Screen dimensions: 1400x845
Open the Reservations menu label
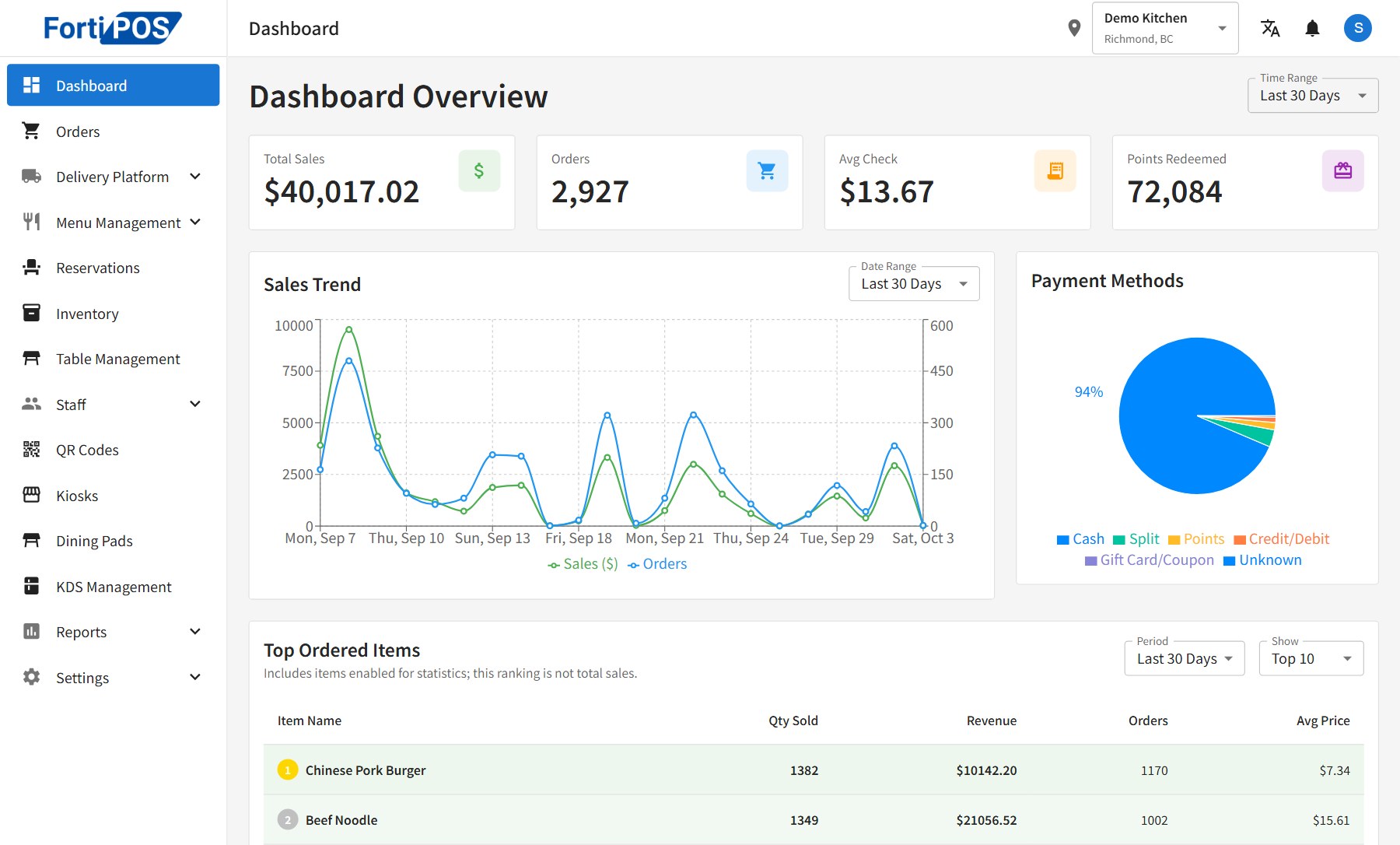(x=98, y=268)
